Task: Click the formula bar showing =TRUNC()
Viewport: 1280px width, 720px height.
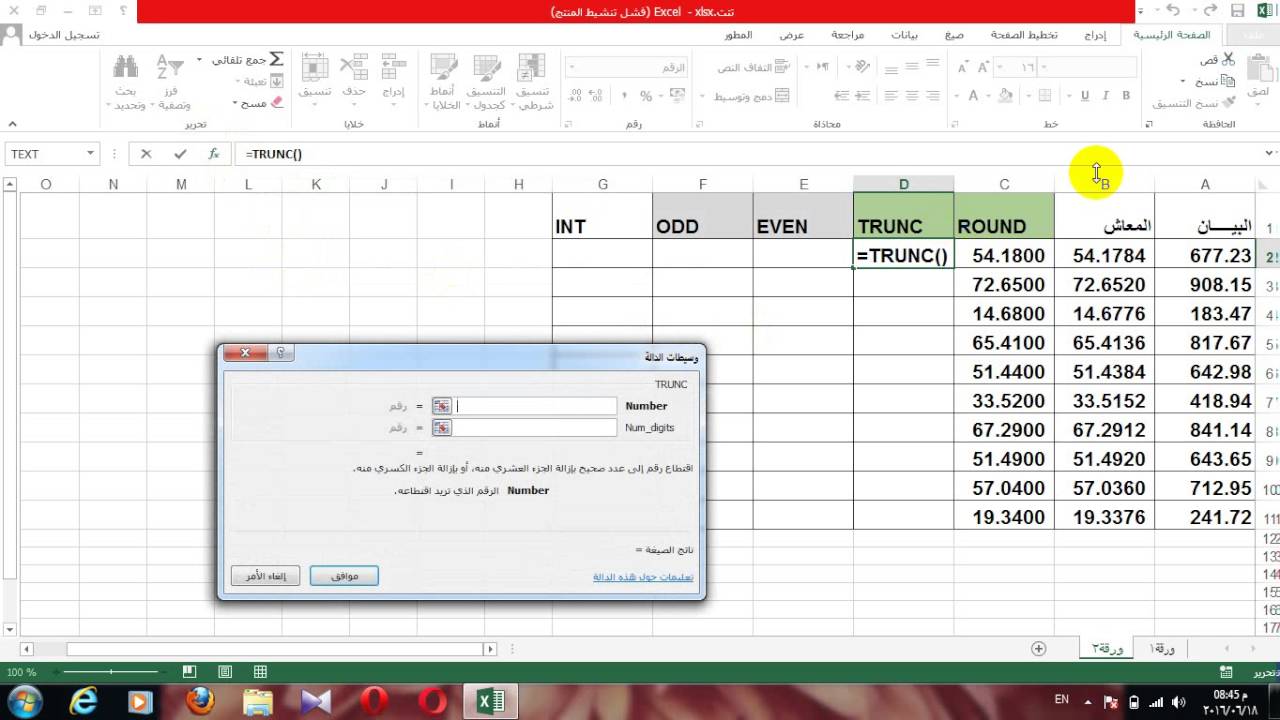Action: click(x=747, y=154)
